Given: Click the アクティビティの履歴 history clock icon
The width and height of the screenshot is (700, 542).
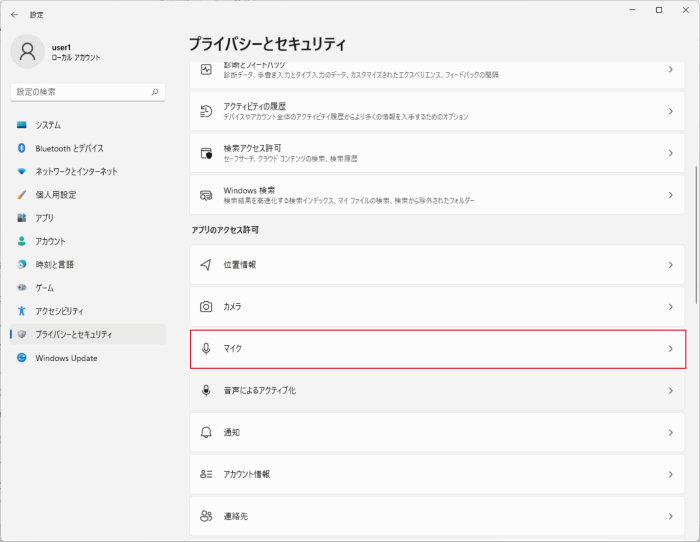Looking at the screenshot, I should [206, 111].
